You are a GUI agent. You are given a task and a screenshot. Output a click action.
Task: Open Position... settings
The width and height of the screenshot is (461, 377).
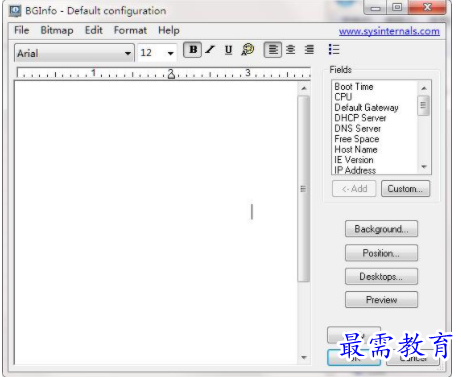[x=381, y=253]
